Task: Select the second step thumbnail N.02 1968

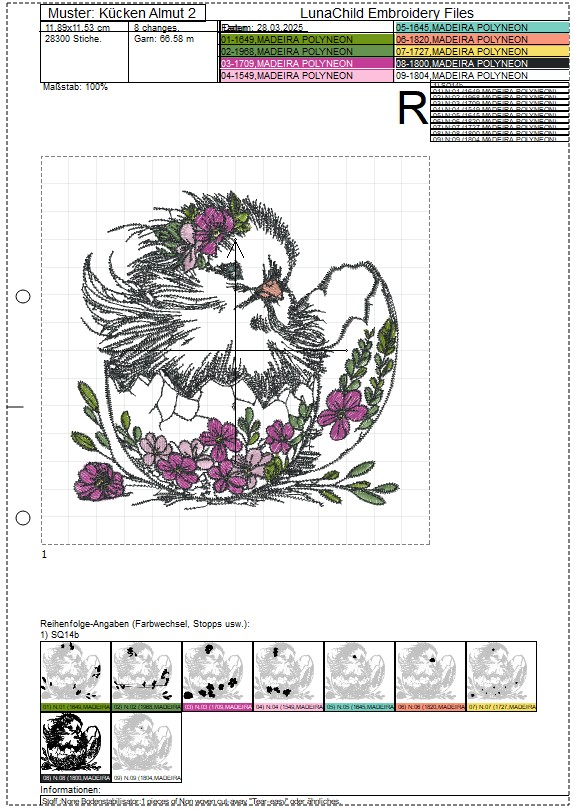Action: click(x=147, y=676)
